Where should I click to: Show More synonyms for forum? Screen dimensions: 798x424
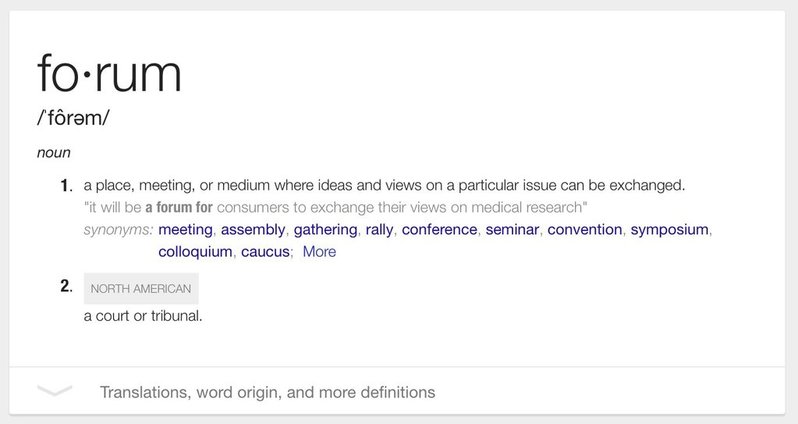(319, 251)
